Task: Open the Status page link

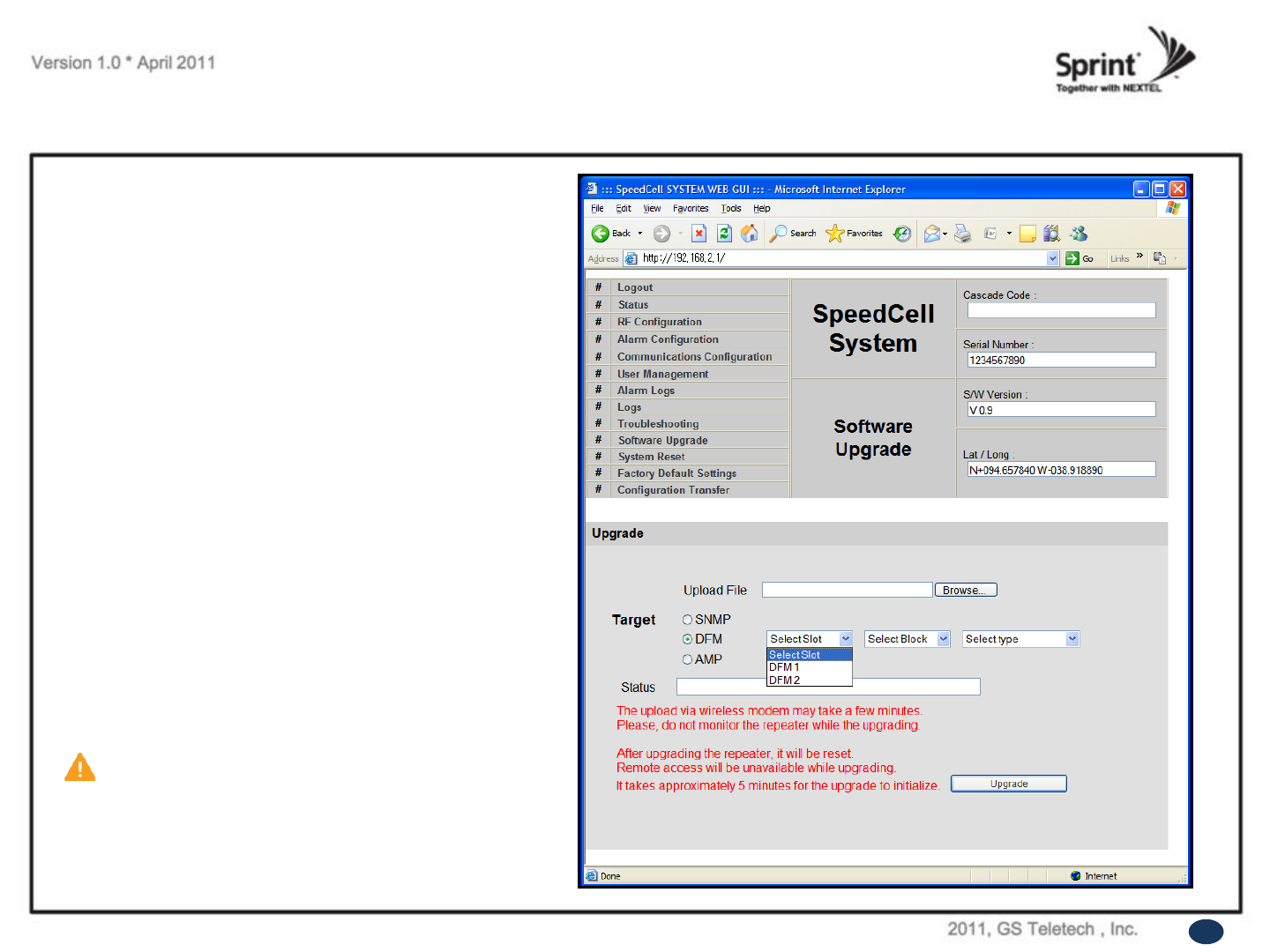Action: point(633,305)
